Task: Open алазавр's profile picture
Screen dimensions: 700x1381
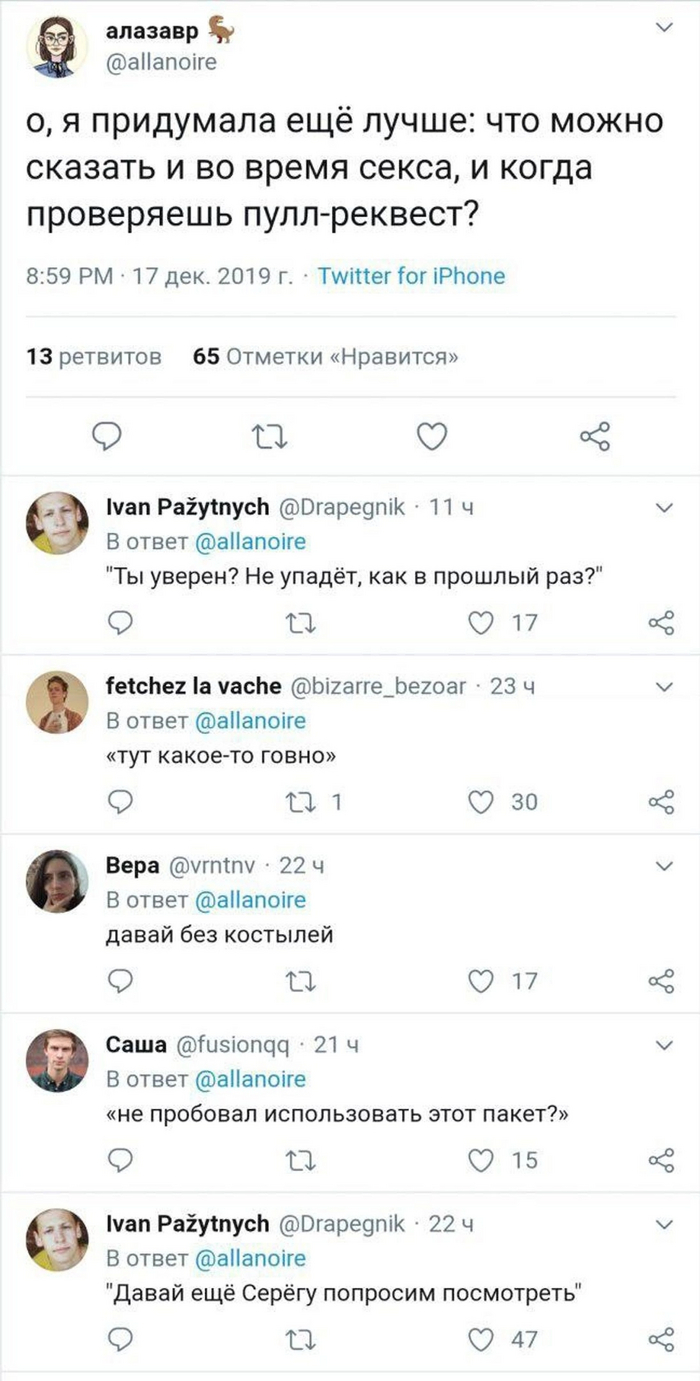Action: [x=60, y=43]
